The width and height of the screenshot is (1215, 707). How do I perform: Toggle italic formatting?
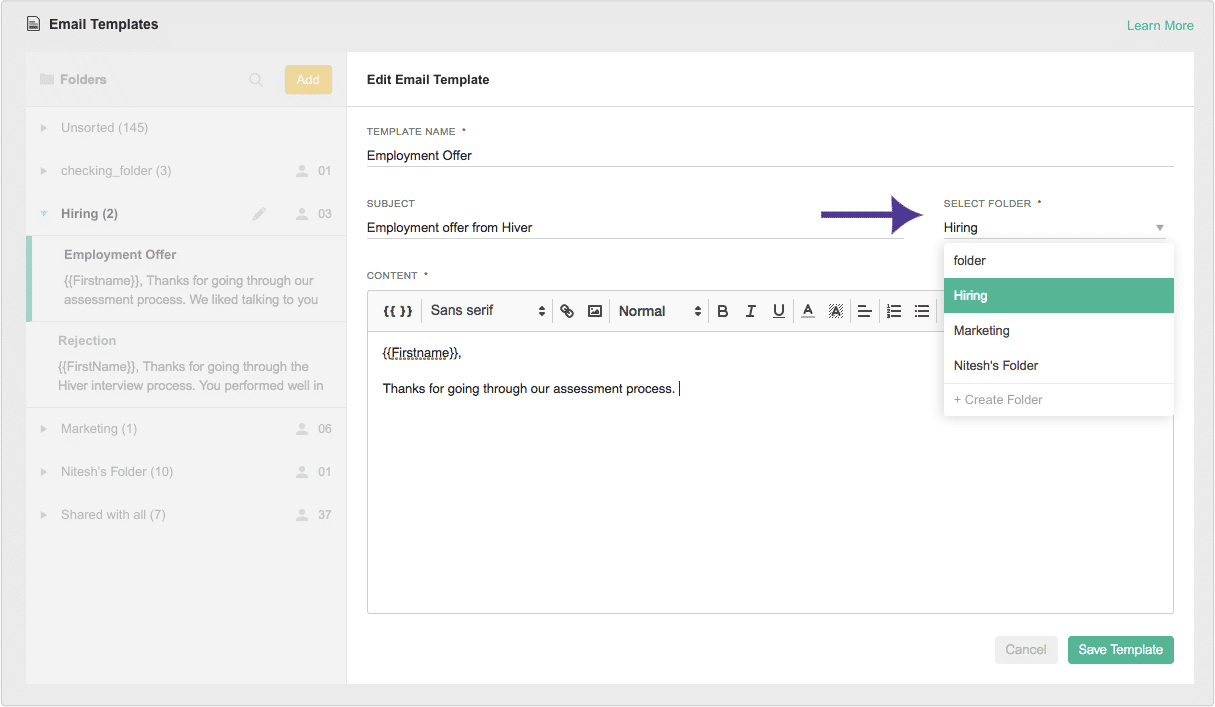pyautogui.click(x=751, y=310)
